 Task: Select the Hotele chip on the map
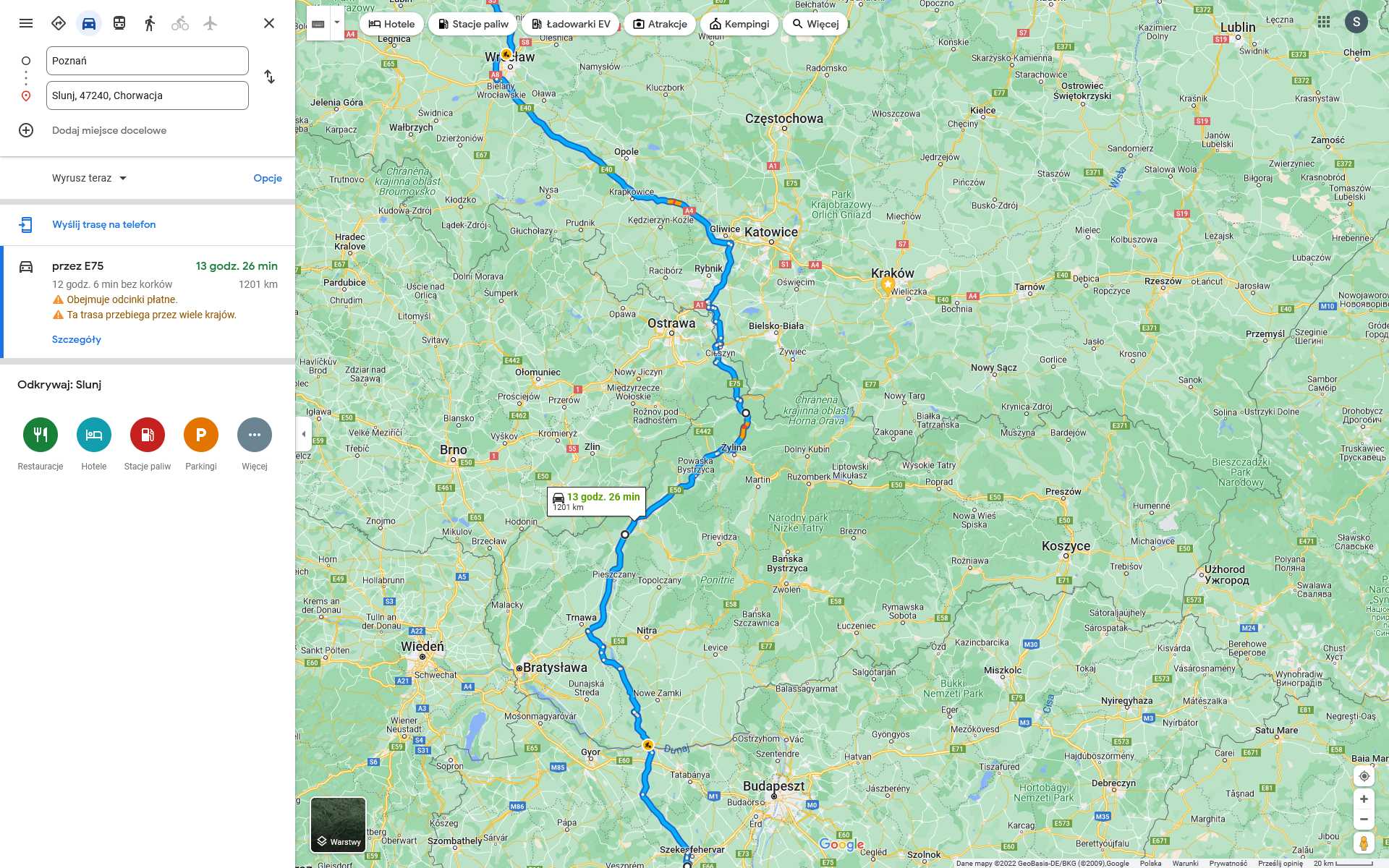pos(391,24)
